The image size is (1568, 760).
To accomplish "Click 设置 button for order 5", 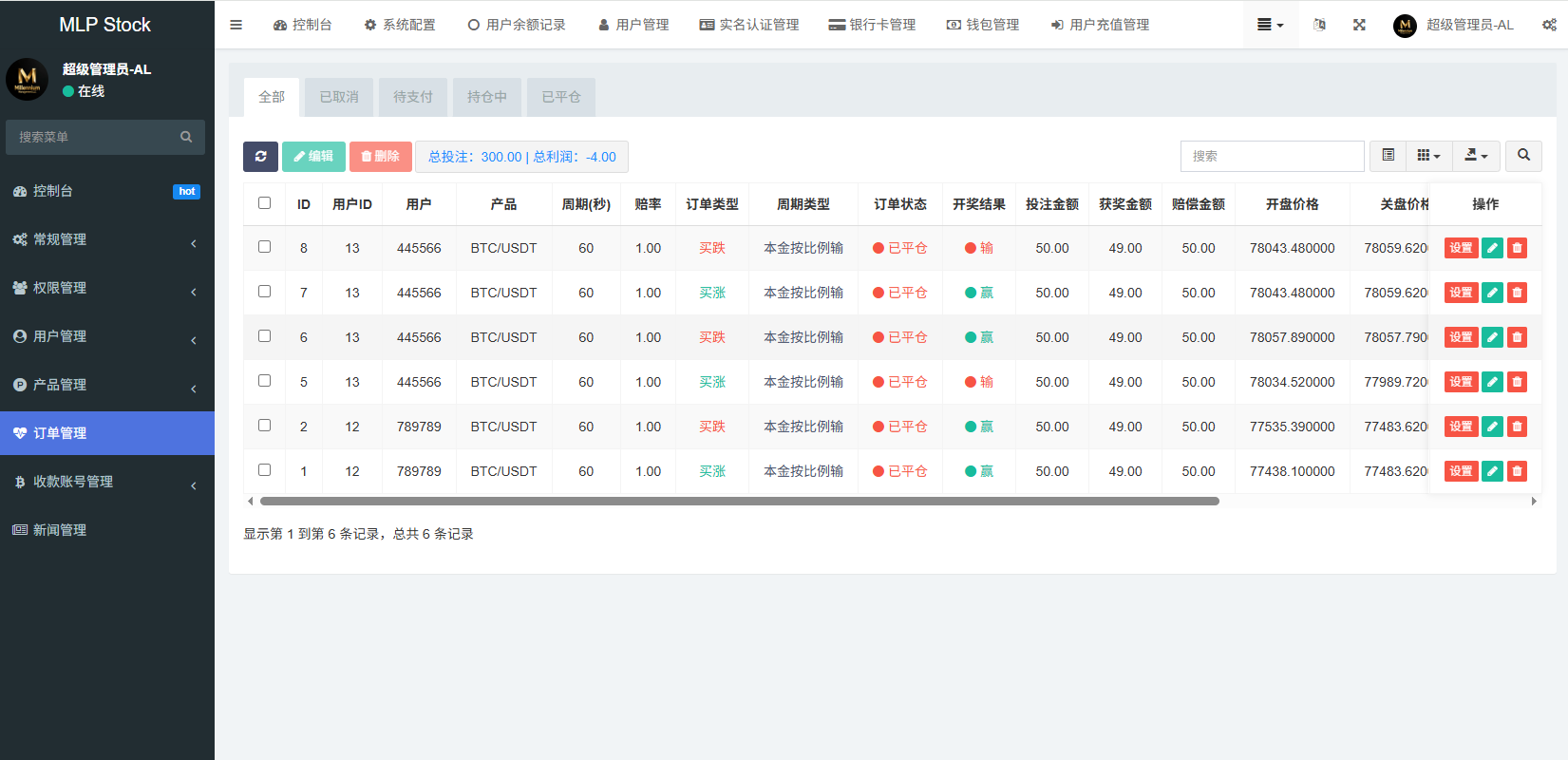I will click(x=1461, y=382).
